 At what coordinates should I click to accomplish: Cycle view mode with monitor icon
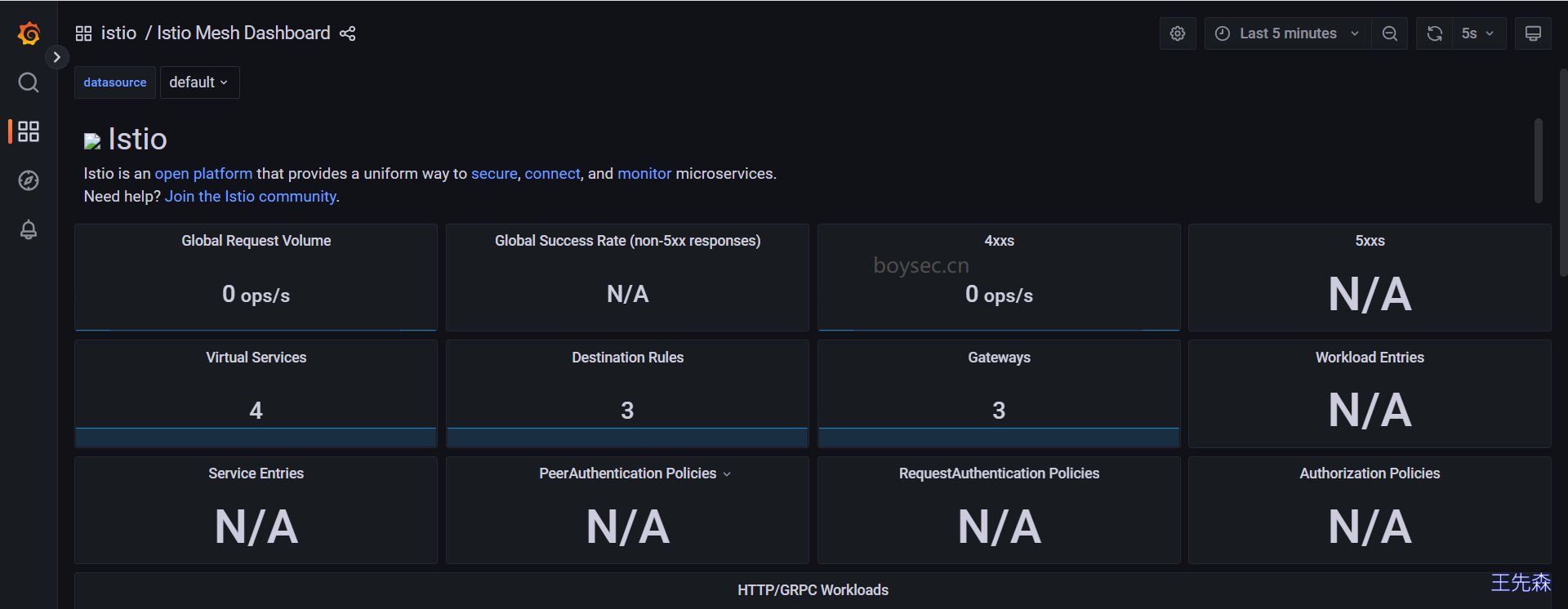pyautogui.click(x=1533, y=33)
